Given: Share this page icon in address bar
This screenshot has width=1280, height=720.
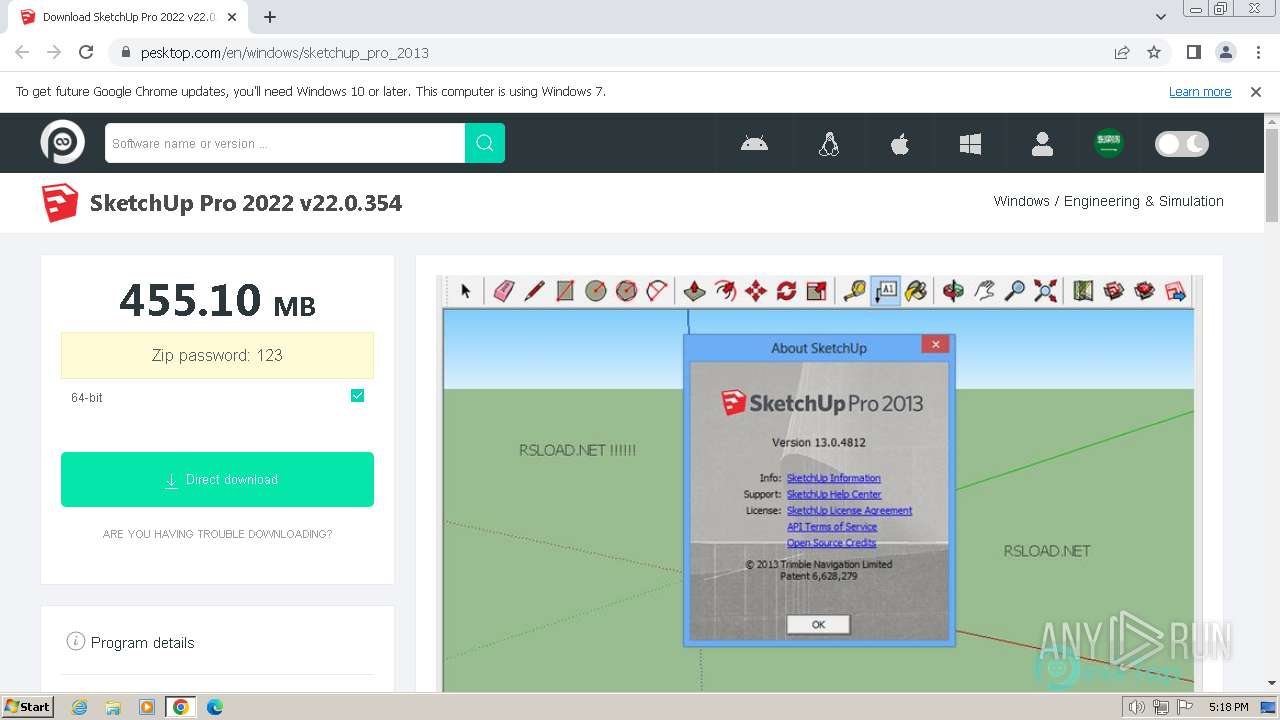Looking at the screenshot, I should coord(1122,52).
